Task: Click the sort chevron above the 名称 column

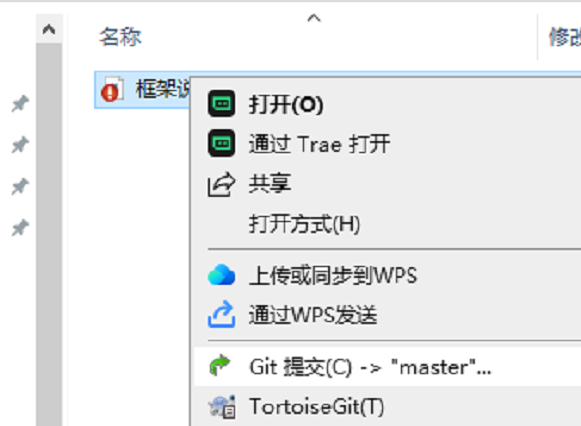Action: 314,18
